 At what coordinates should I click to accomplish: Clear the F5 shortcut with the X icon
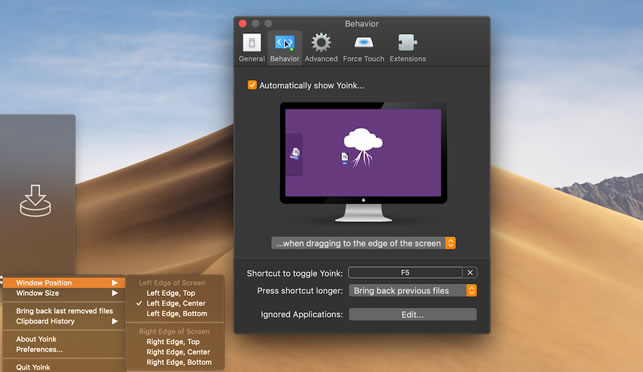(470, 273)
